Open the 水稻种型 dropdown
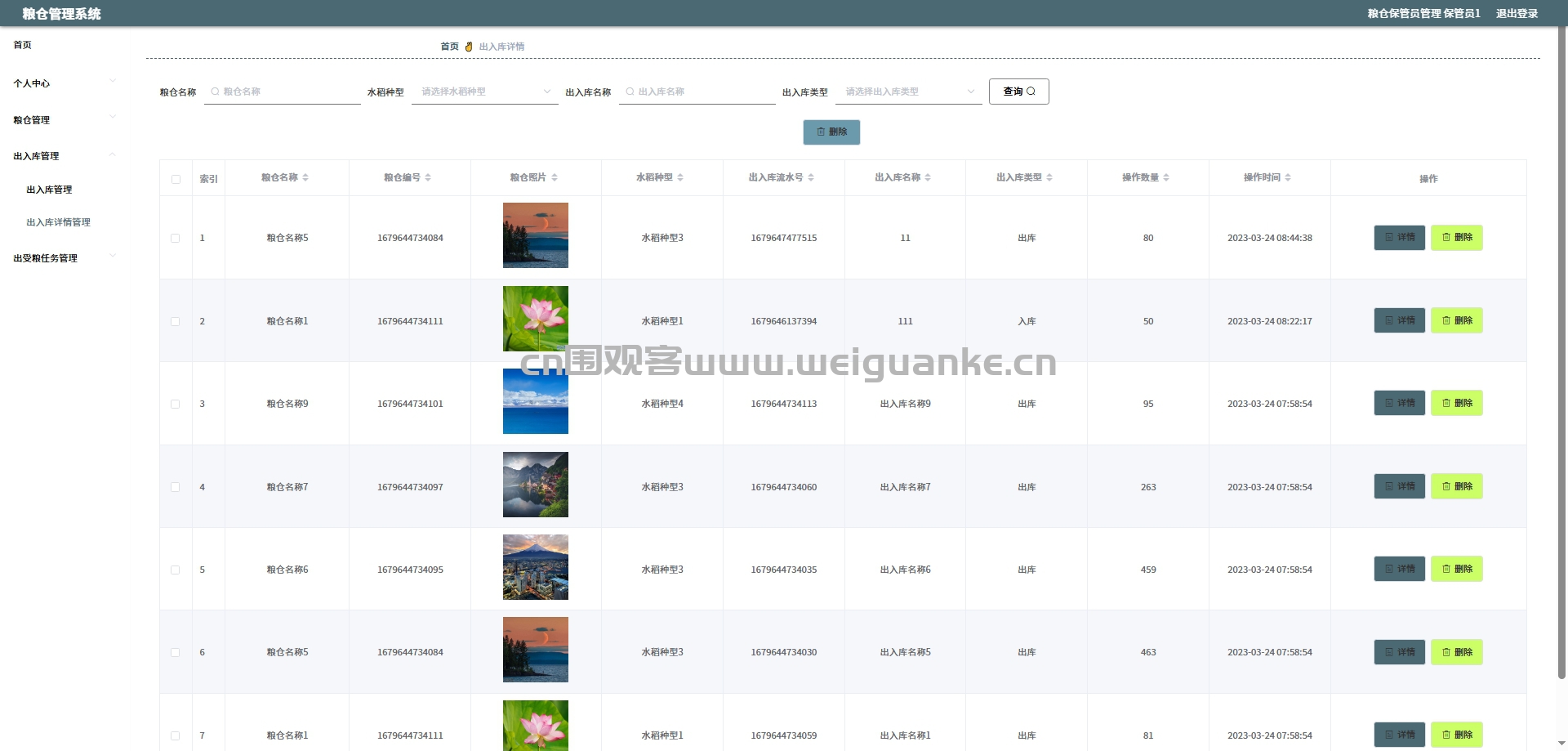This screenshot has height=751, width=1568. click(485, 92)
